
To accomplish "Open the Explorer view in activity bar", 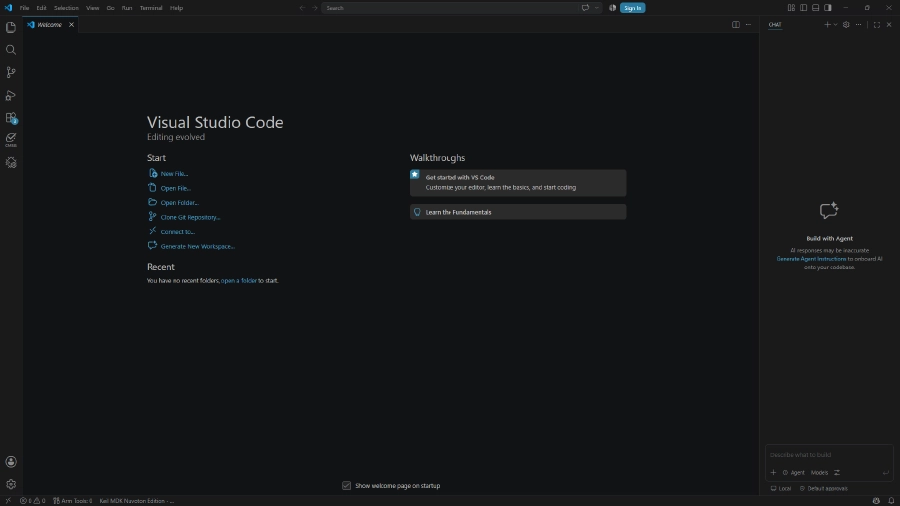I will coord(11,27).
